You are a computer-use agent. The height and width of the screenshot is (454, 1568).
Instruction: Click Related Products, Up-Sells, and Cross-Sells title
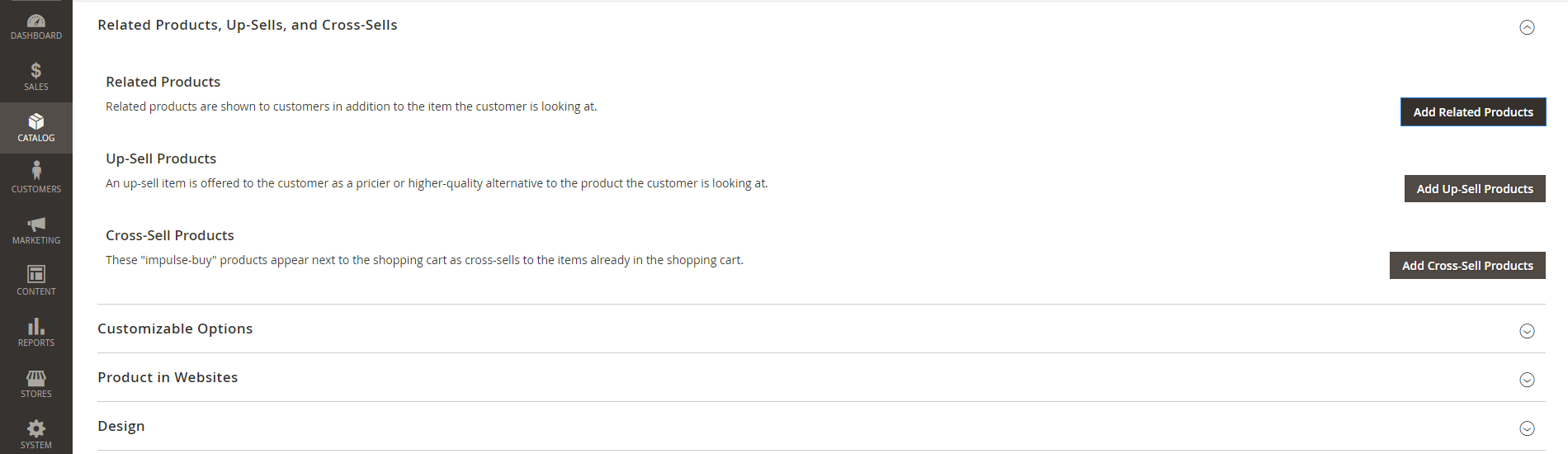click(248, 25)
